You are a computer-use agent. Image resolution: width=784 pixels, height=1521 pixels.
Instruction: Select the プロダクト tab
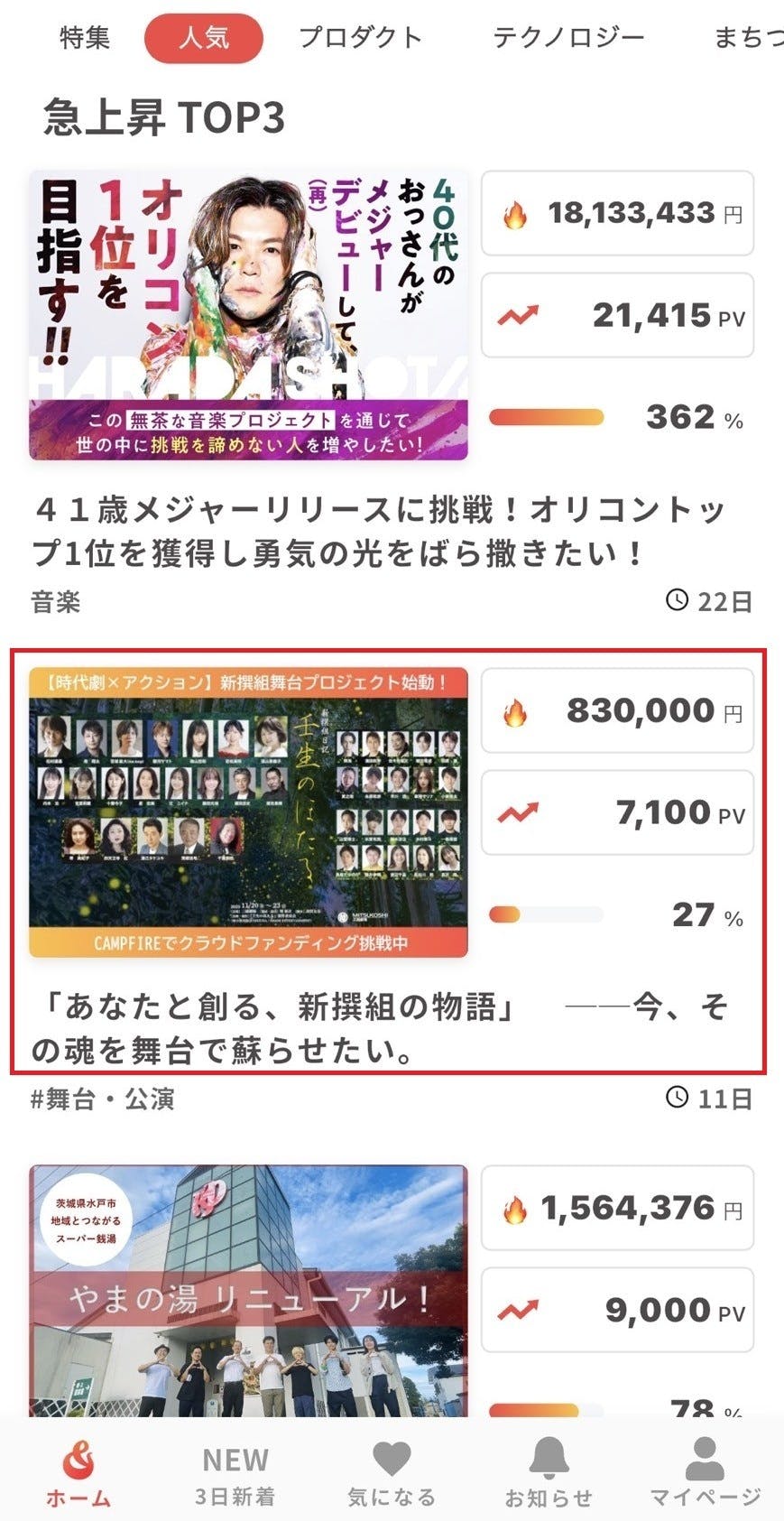pos(360,38)
